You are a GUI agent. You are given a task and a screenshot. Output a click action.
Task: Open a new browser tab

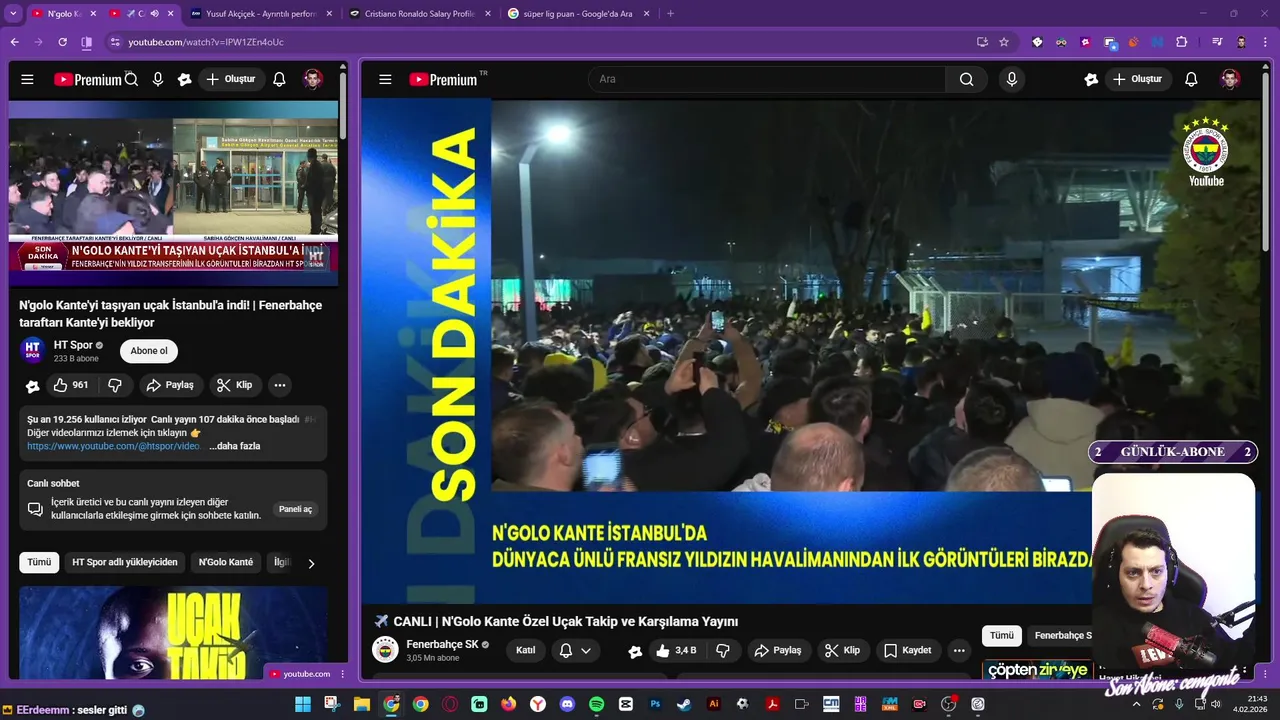point(670,14)
